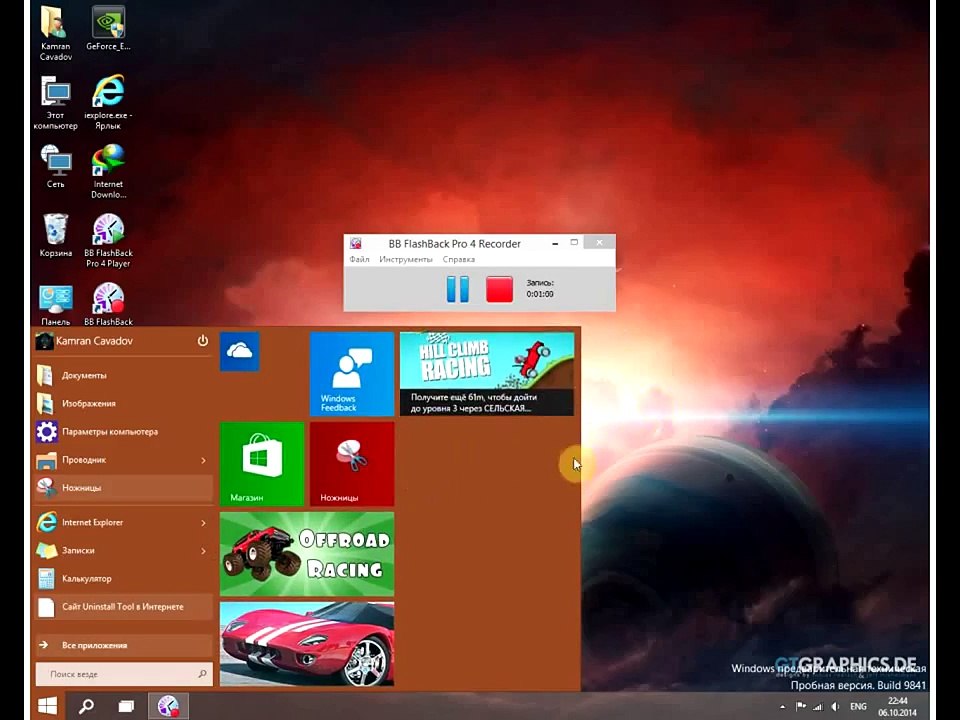This screenshot has height=720, width=960.
Task: Open the Магазин store tile
Action: click(262, 464)
